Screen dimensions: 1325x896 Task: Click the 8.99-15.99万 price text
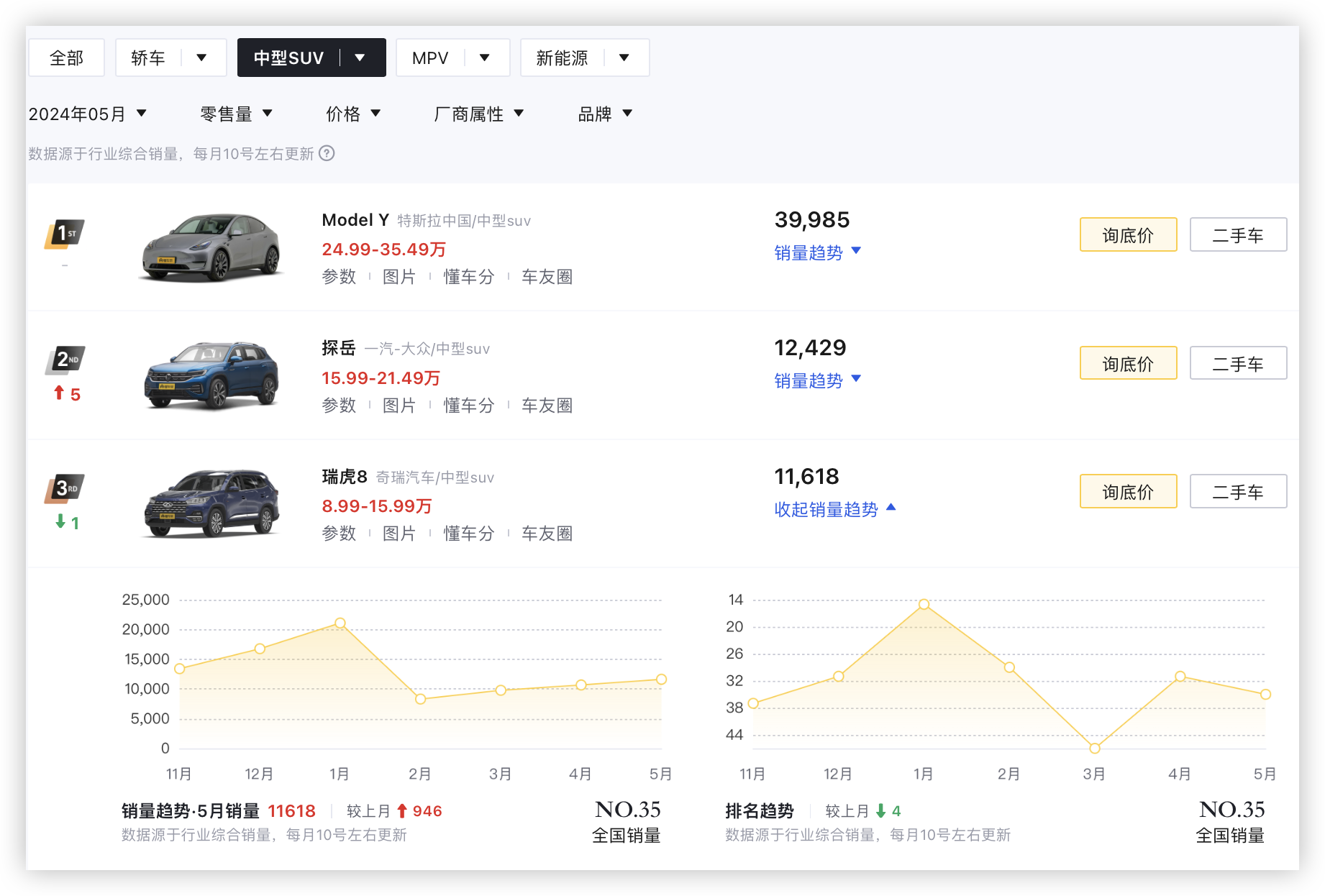pos(377,506)
